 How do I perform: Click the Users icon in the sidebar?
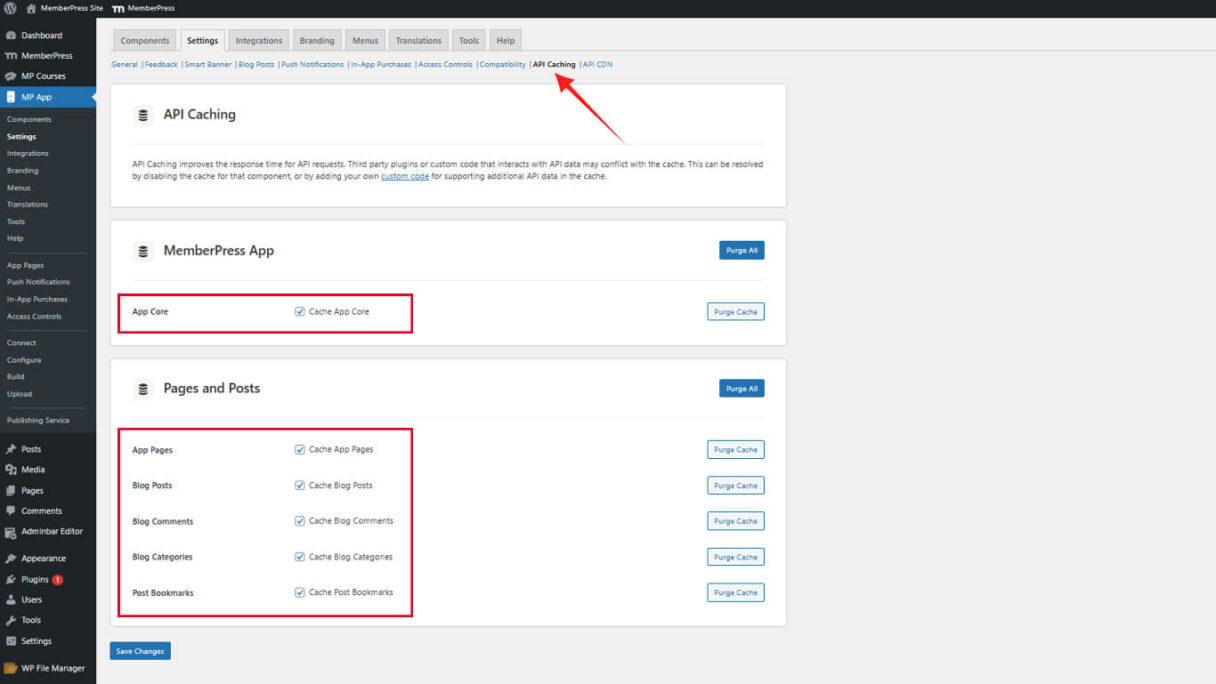(x=9, y=599)
